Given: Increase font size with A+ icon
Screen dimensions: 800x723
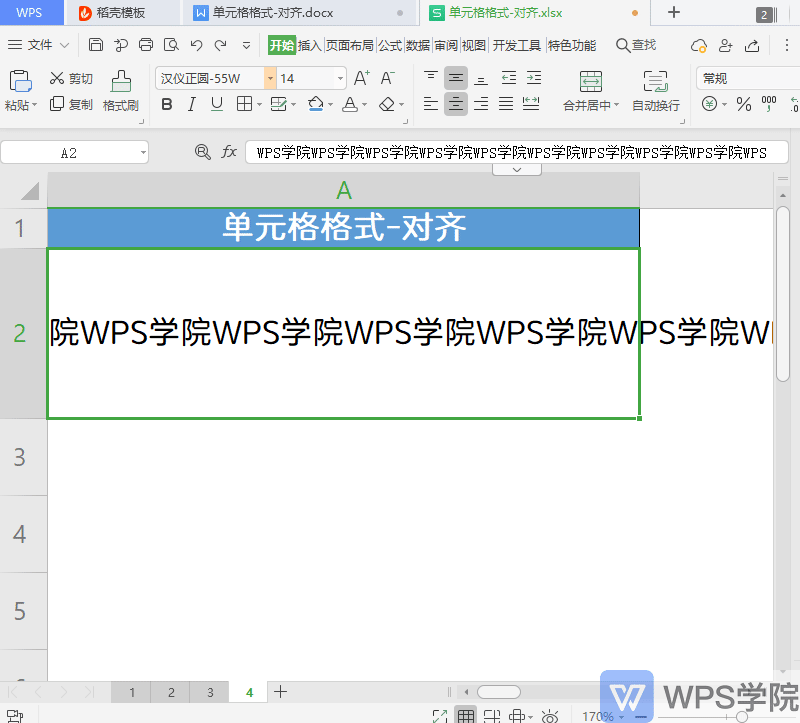Looking at the screenshot, I should [x=362, y=78].
